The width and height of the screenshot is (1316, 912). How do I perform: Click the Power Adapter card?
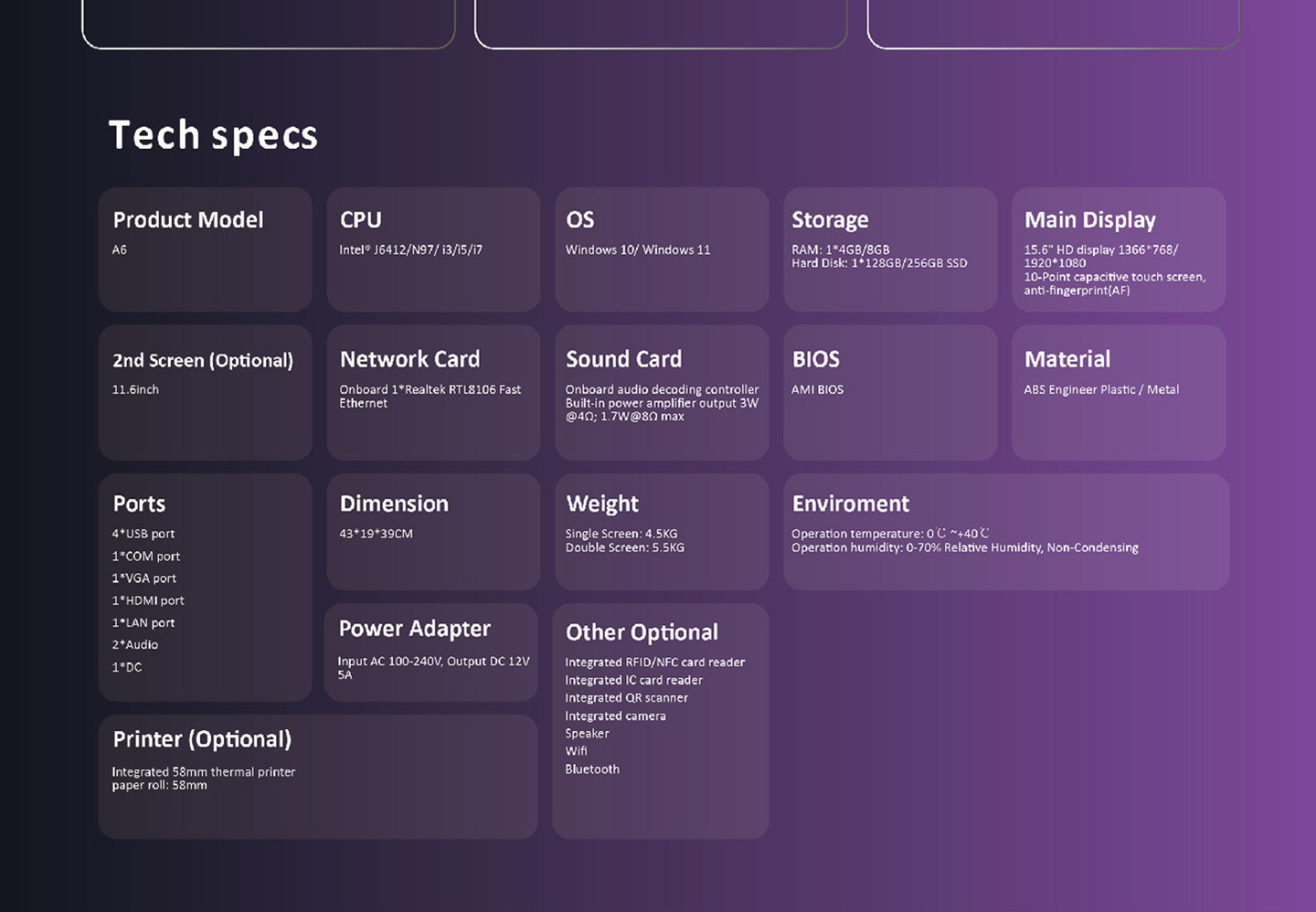click(430, 652)
